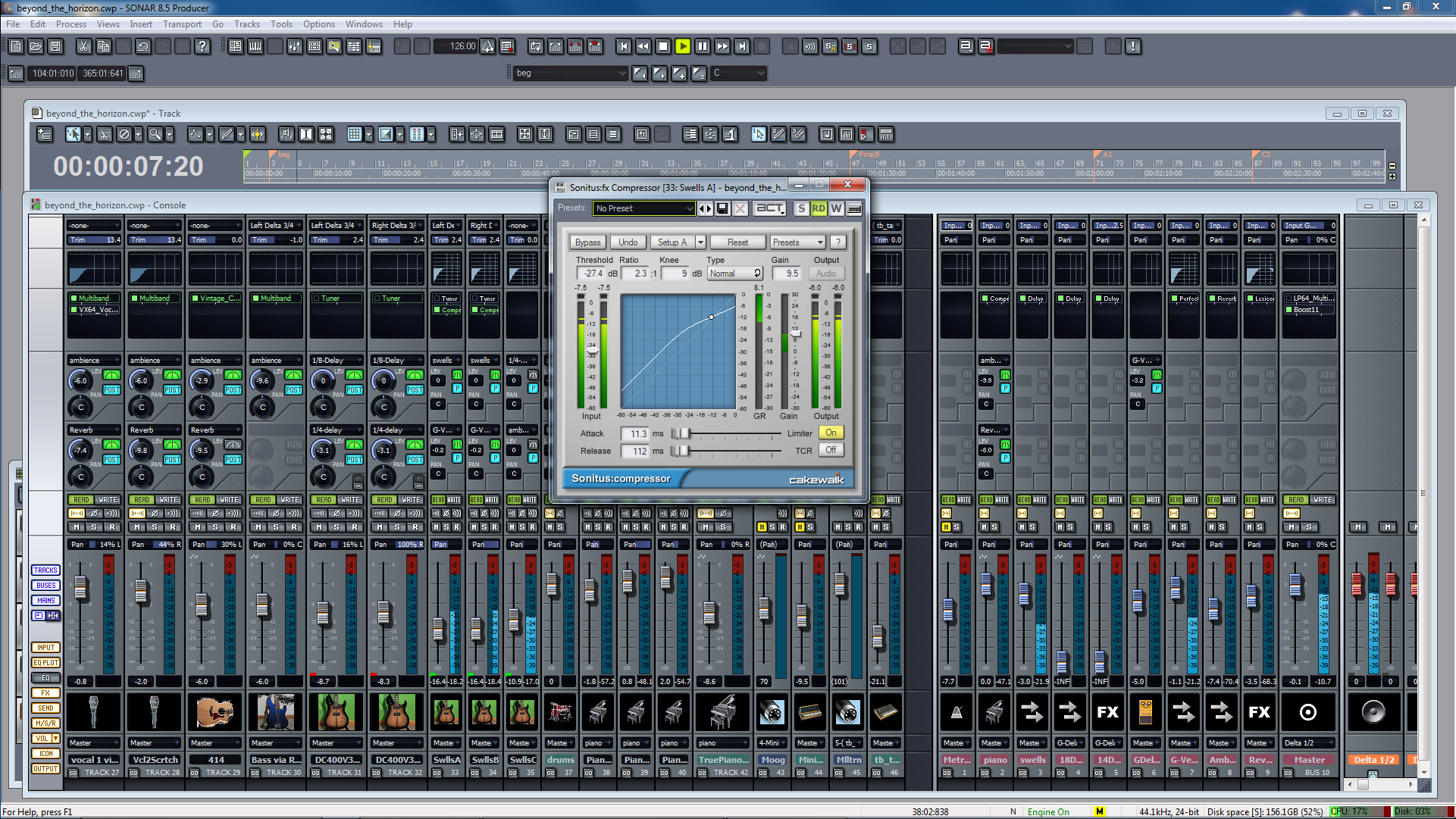Open the beg marker dropdown

point(570,73)
